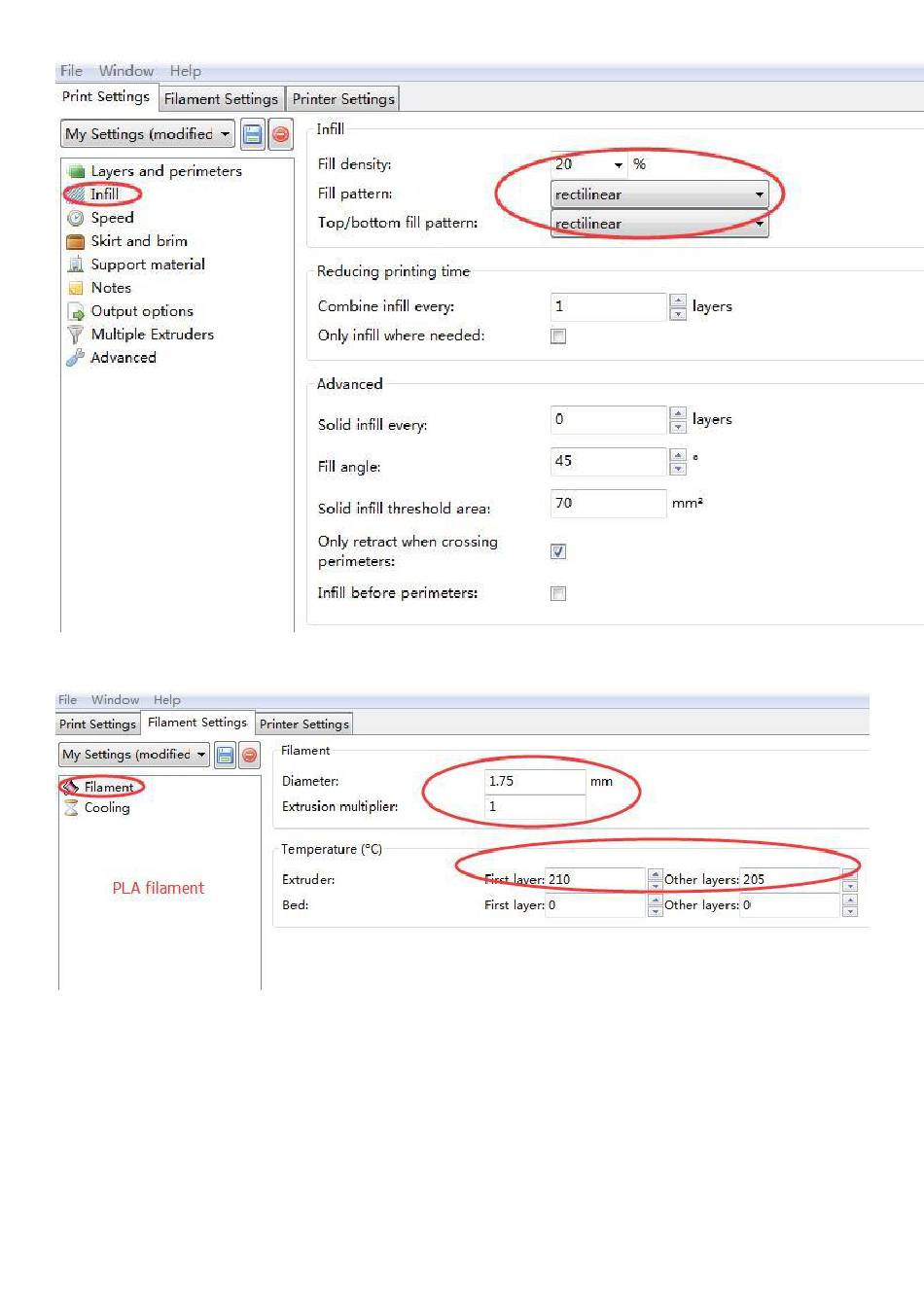Click the Extrusion multiplier field

(535, 807)
